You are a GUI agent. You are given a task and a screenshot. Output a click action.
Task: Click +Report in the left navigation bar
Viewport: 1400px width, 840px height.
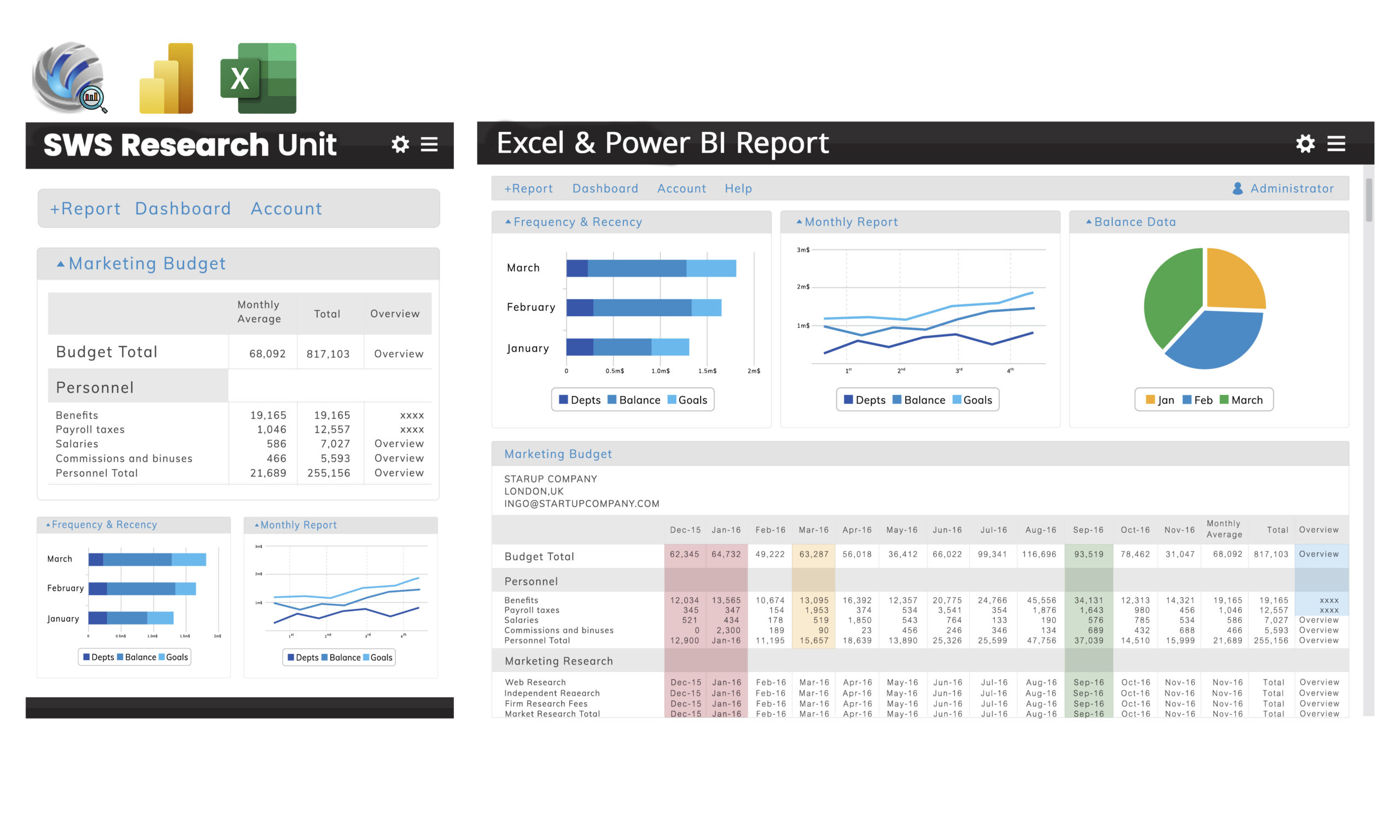click(x=85, y=209)
